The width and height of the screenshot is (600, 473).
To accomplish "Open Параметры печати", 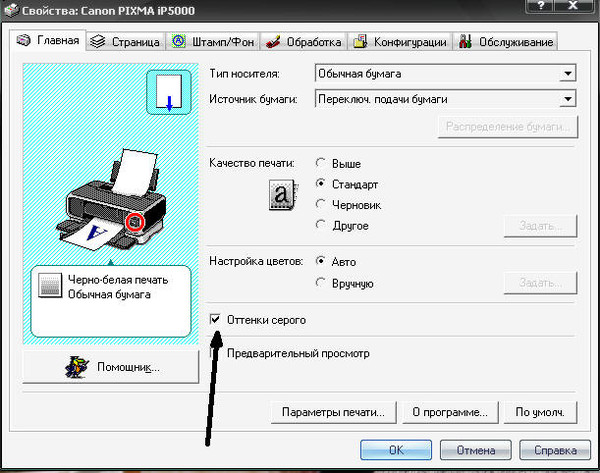I will (333, 412).
